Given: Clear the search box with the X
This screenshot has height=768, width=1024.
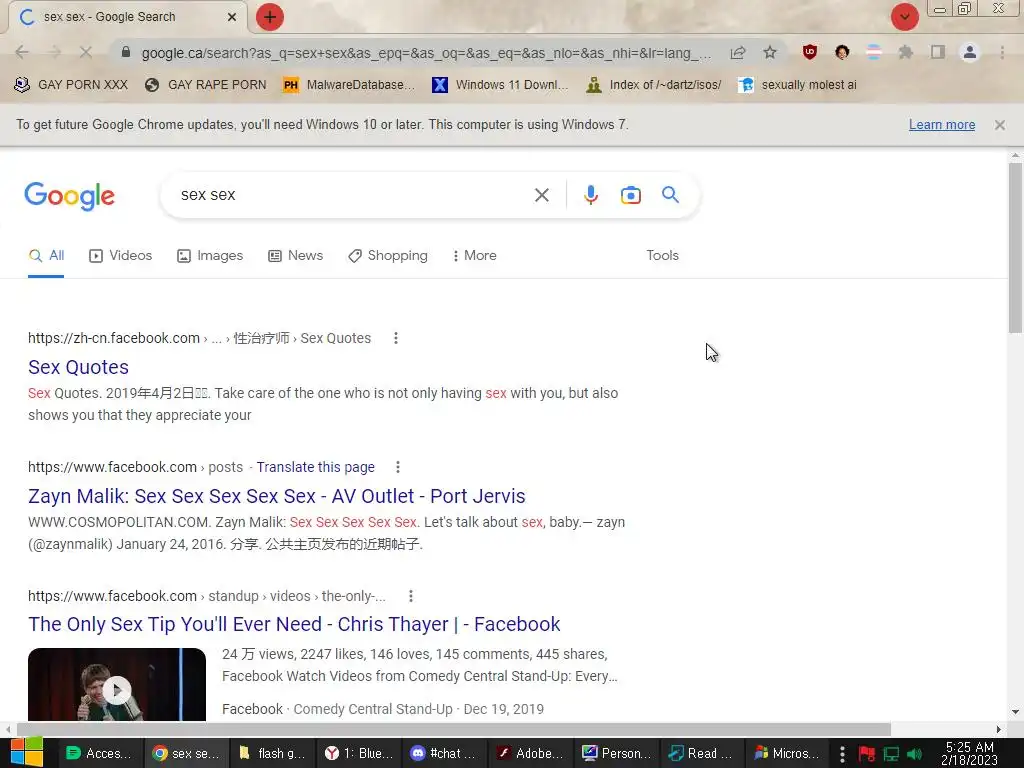Looking at the screenshot, I should pyautogui.click(x=541, y=195).
